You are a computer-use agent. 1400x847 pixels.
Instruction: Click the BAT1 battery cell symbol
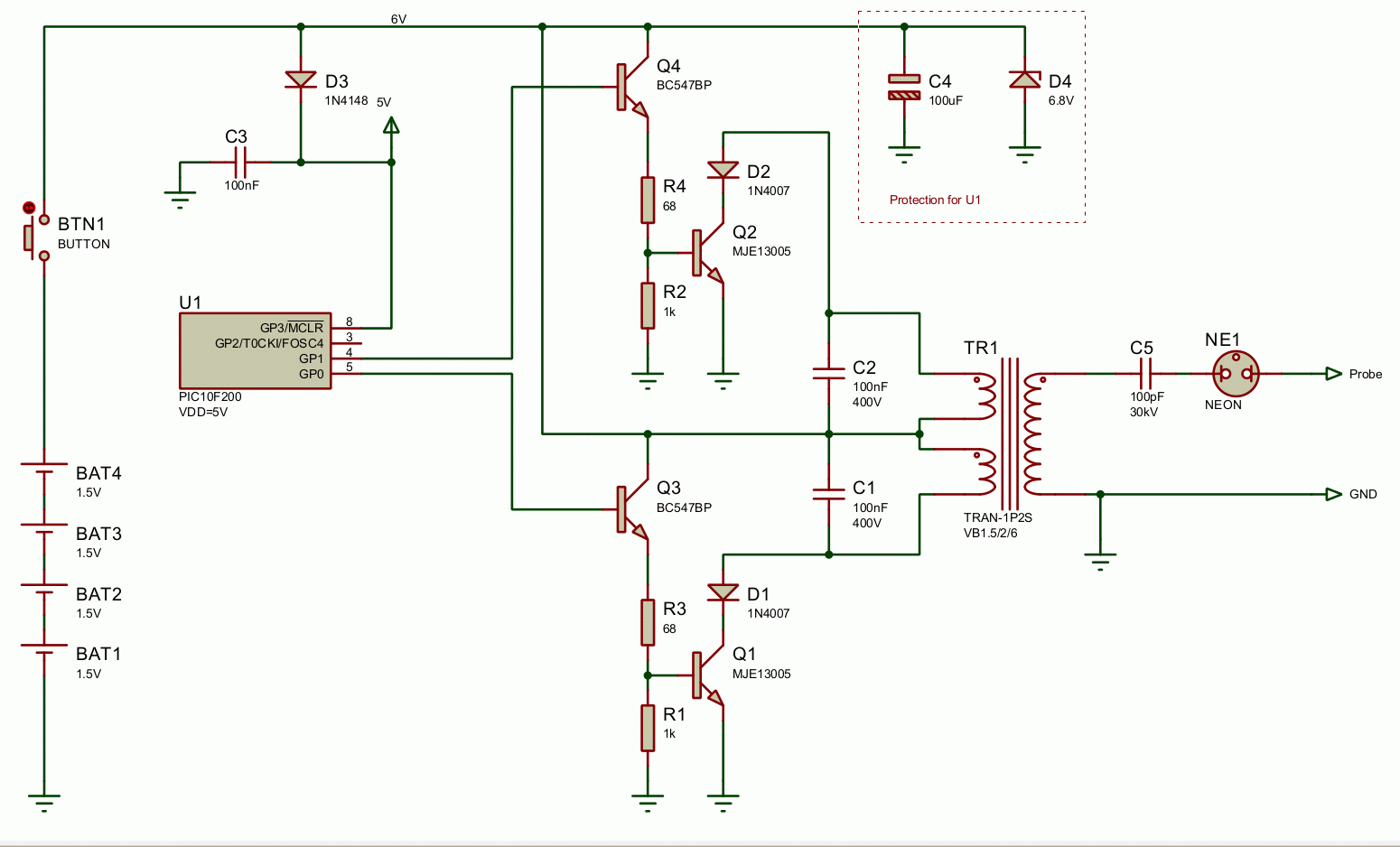point(44,650)
